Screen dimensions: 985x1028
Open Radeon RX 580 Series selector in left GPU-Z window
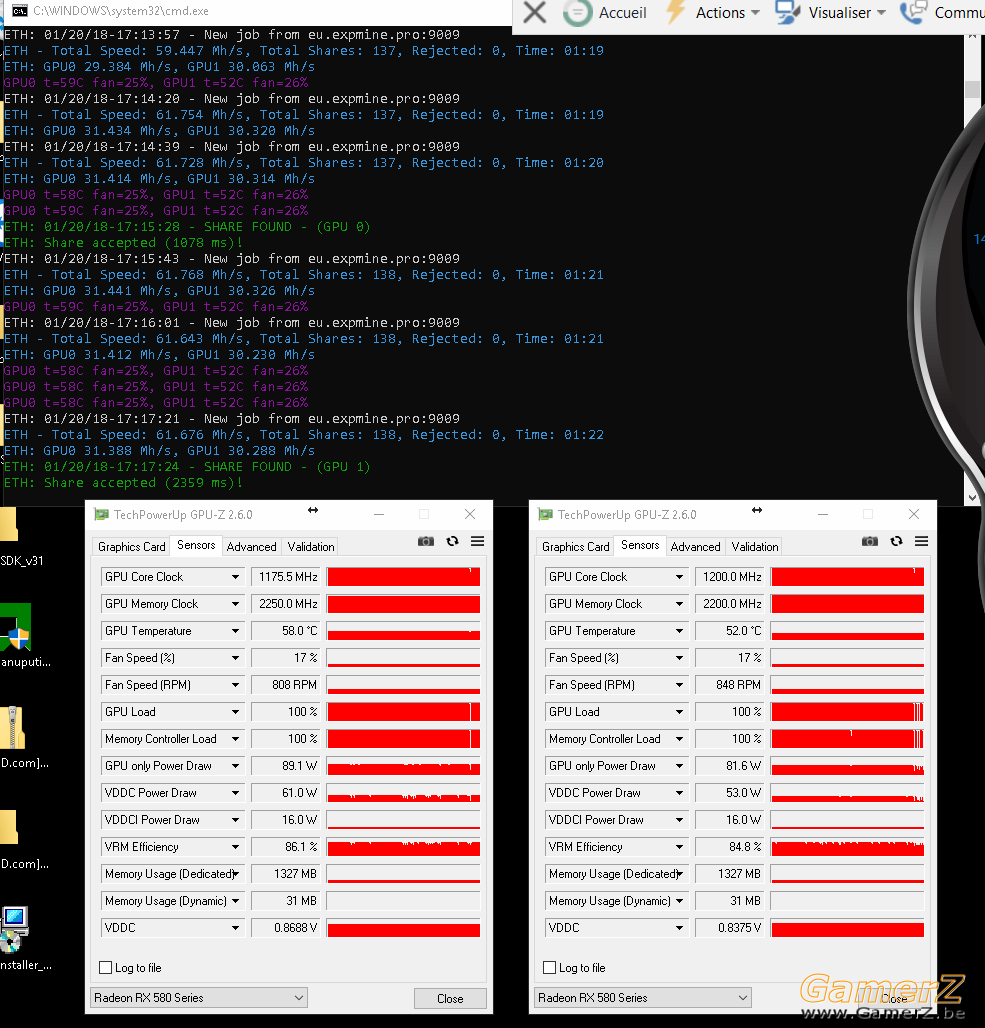point(199,998)
